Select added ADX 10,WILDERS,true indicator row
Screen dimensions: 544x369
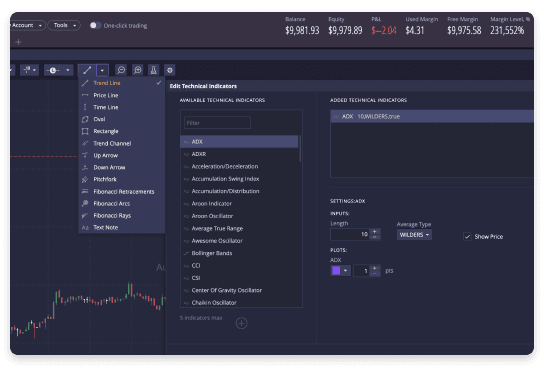(432, 117)
